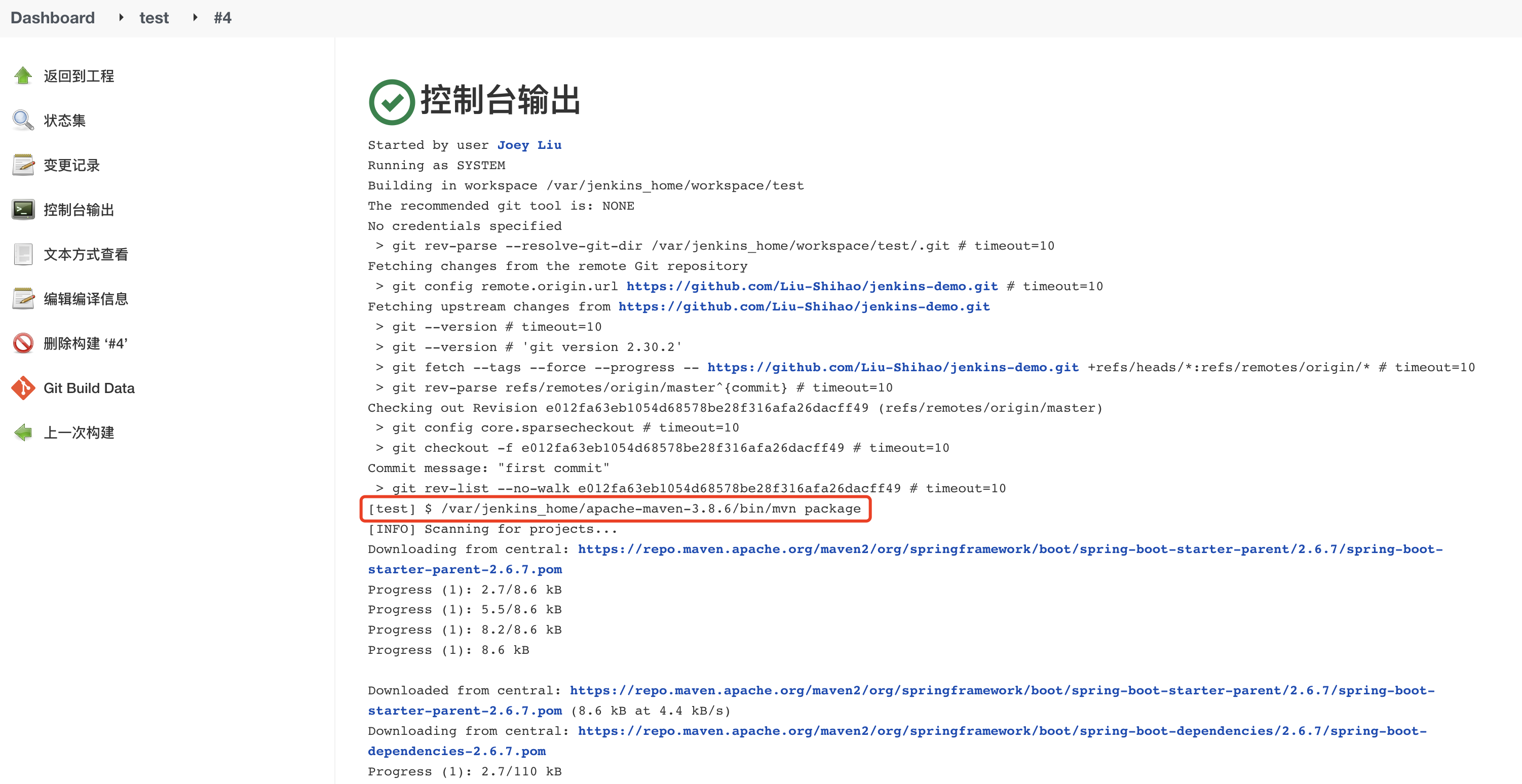Screen dimensions: 1522x784
Task: Click 'Progress (1): 8.2/8.6 kB' line
Action: (x=465, y=630)
